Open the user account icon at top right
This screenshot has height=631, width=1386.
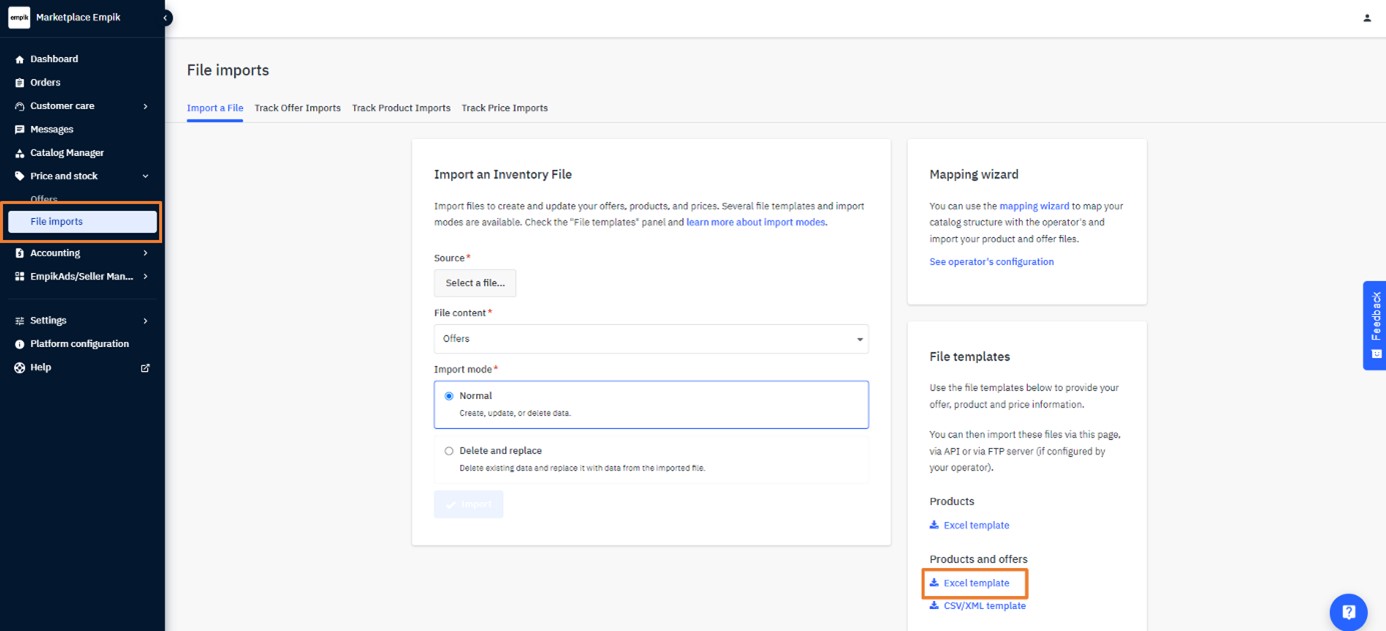(1367, 18)
